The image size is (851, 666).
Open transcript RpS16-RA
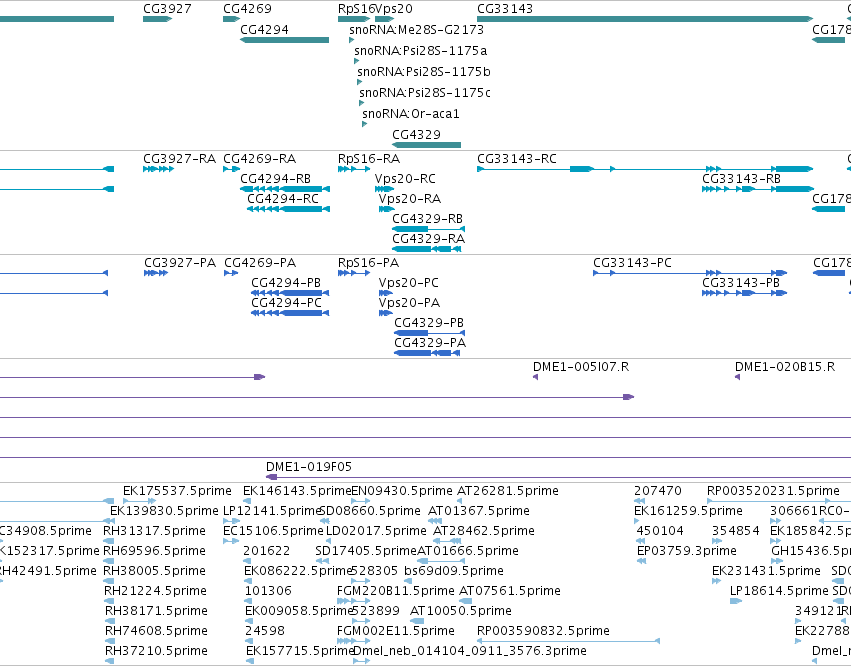(x=369, y=159)
